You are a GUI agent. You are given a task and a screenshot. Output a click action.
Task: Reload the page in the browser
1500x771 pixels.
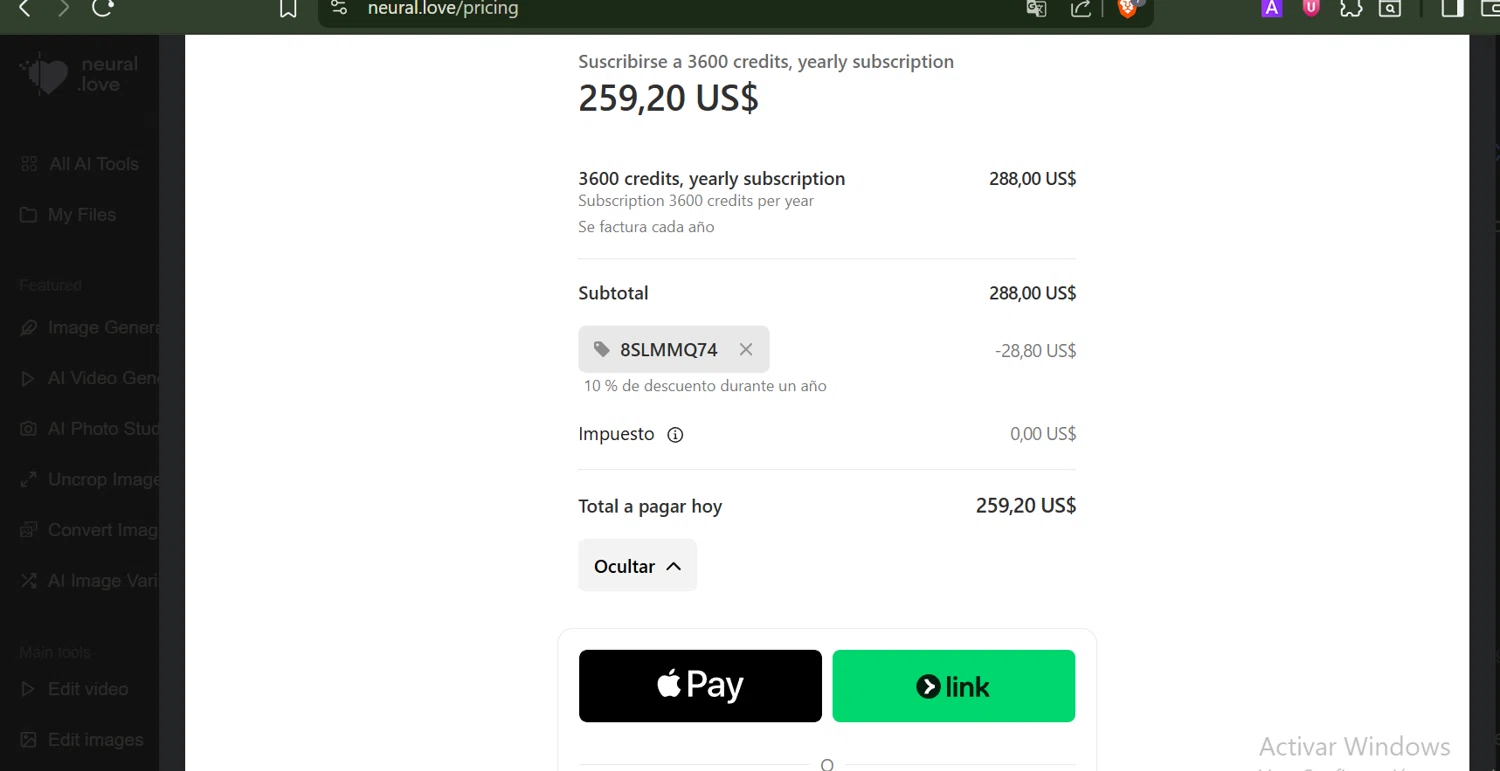102,8
